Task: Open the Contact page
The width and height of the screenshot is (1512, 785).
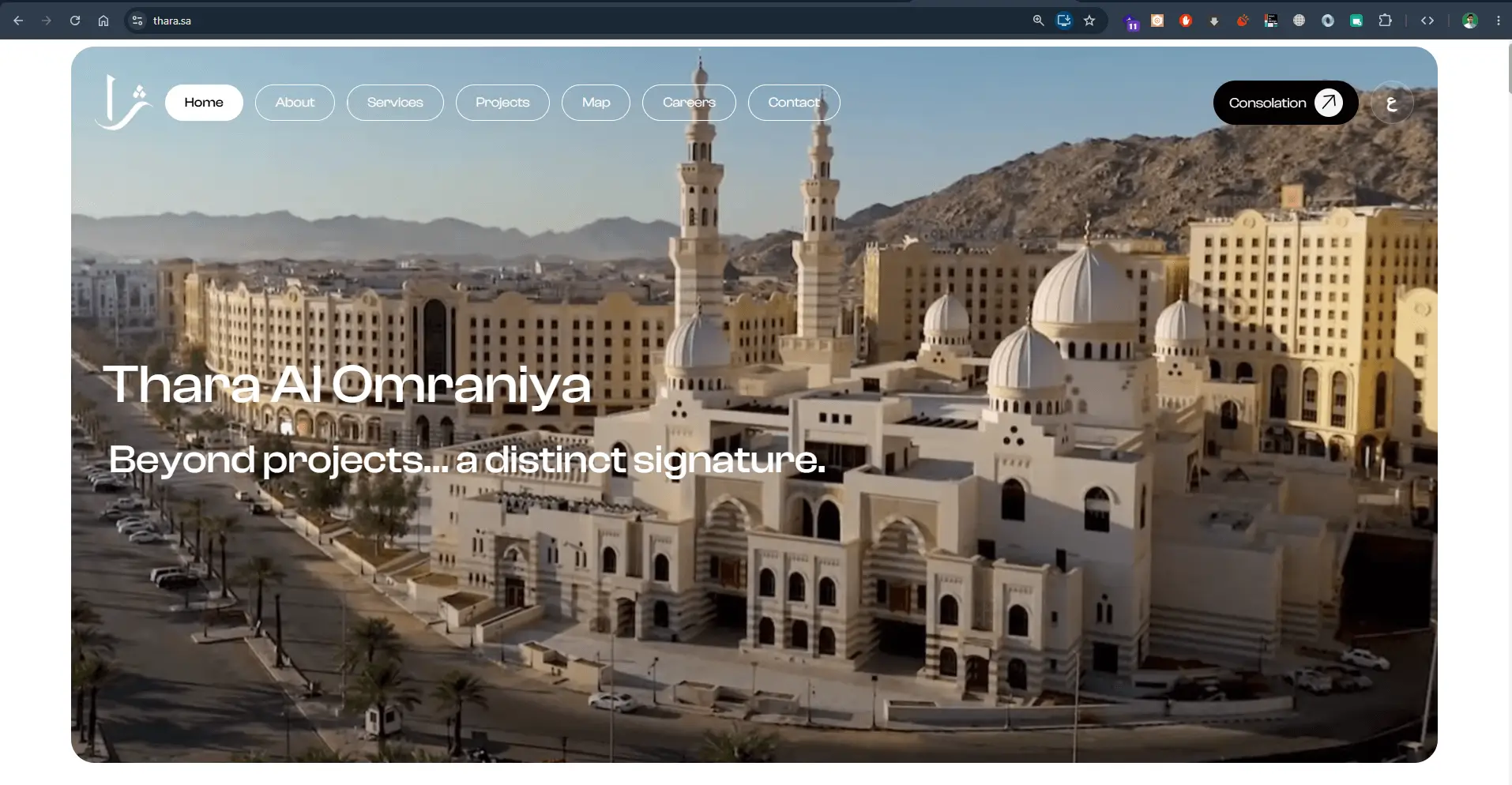Action: [794, 103]
